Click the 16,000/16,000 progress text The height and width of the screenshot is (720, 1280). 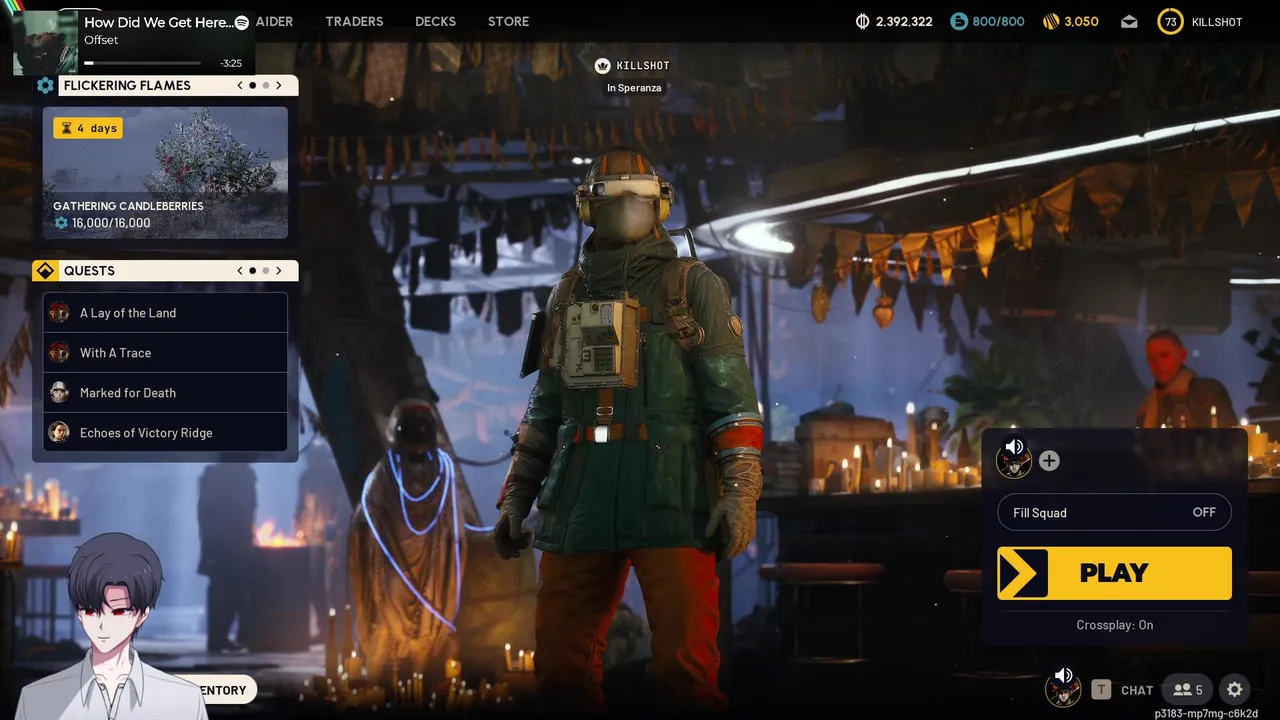tap(111, 223)
